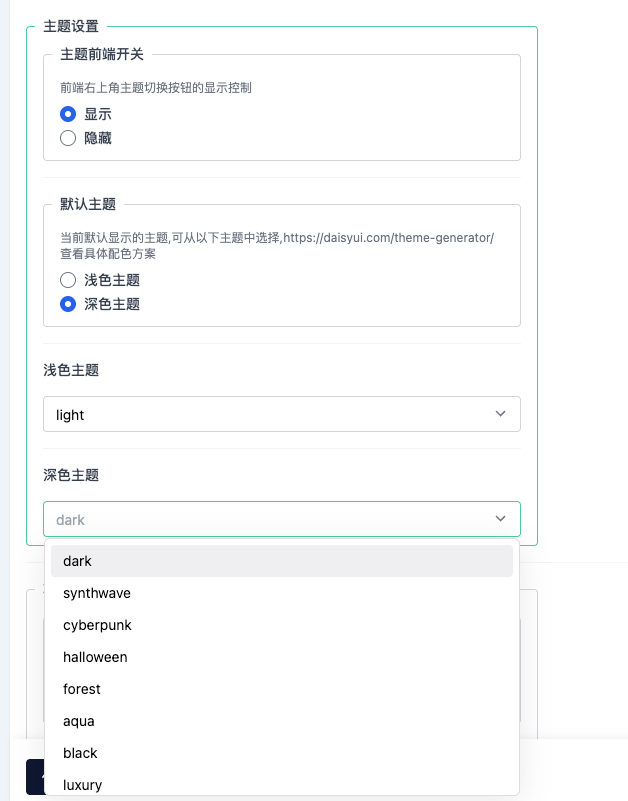Click the chevron arrow in the light theme select
628x801 pixels.
500,414
